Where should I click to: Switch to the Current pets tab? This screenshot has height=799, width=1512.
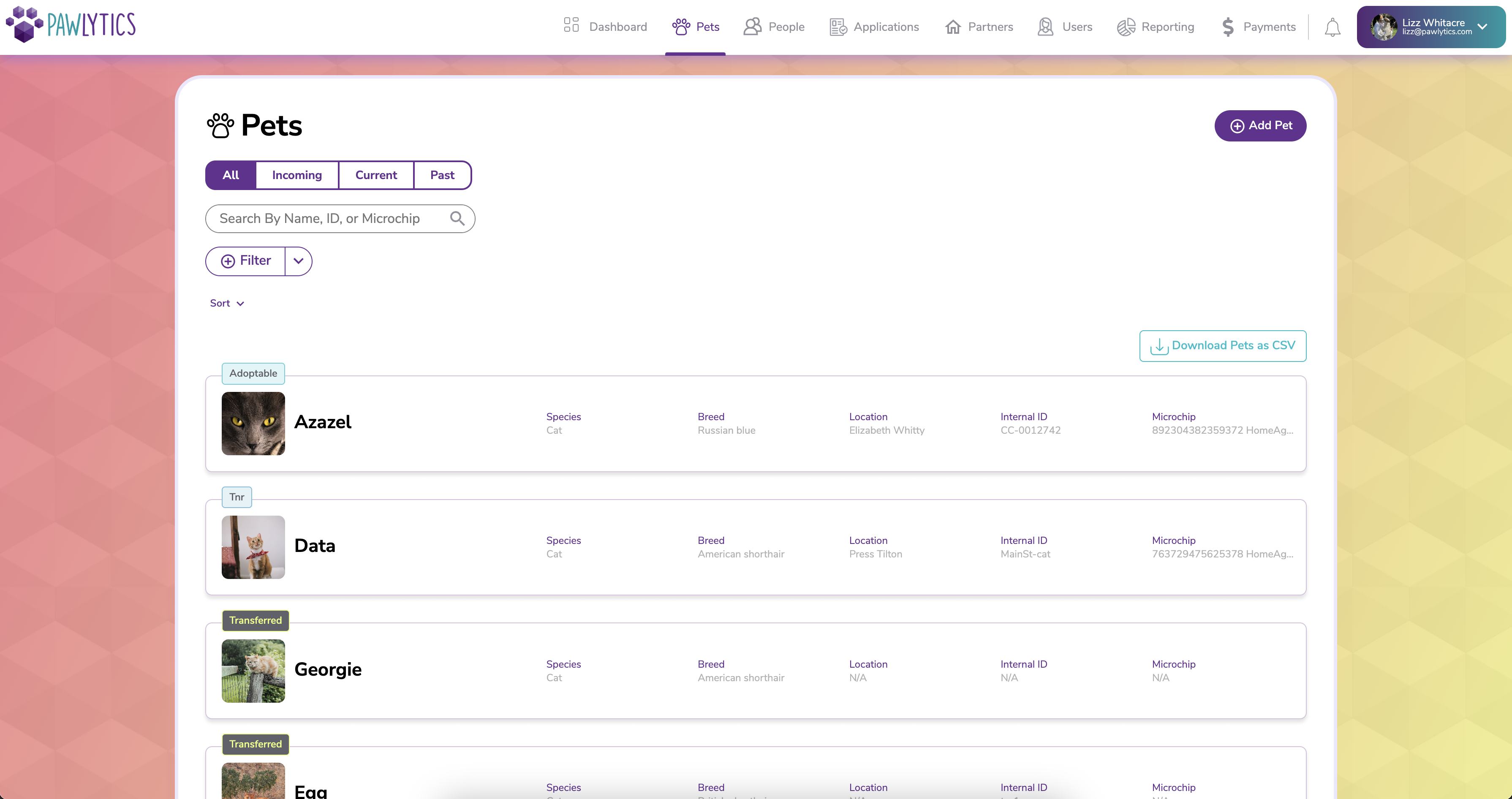pyautogui.click(x=375, y=175)
